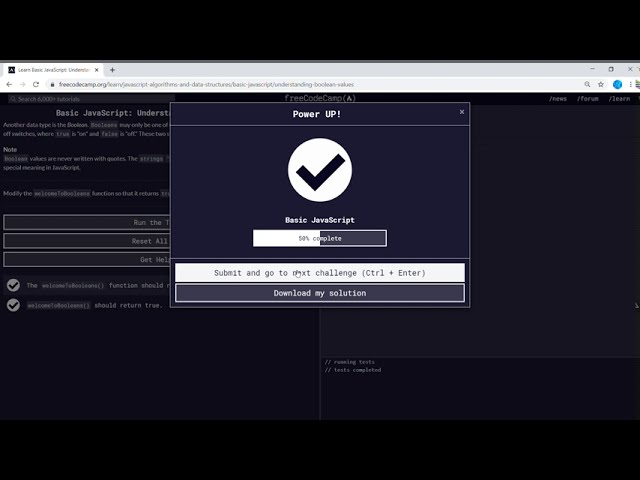Click the 50% complete progress bar
Image resolution: width=640 pixels, height=480 pixels.
click(x=320, y=238)
